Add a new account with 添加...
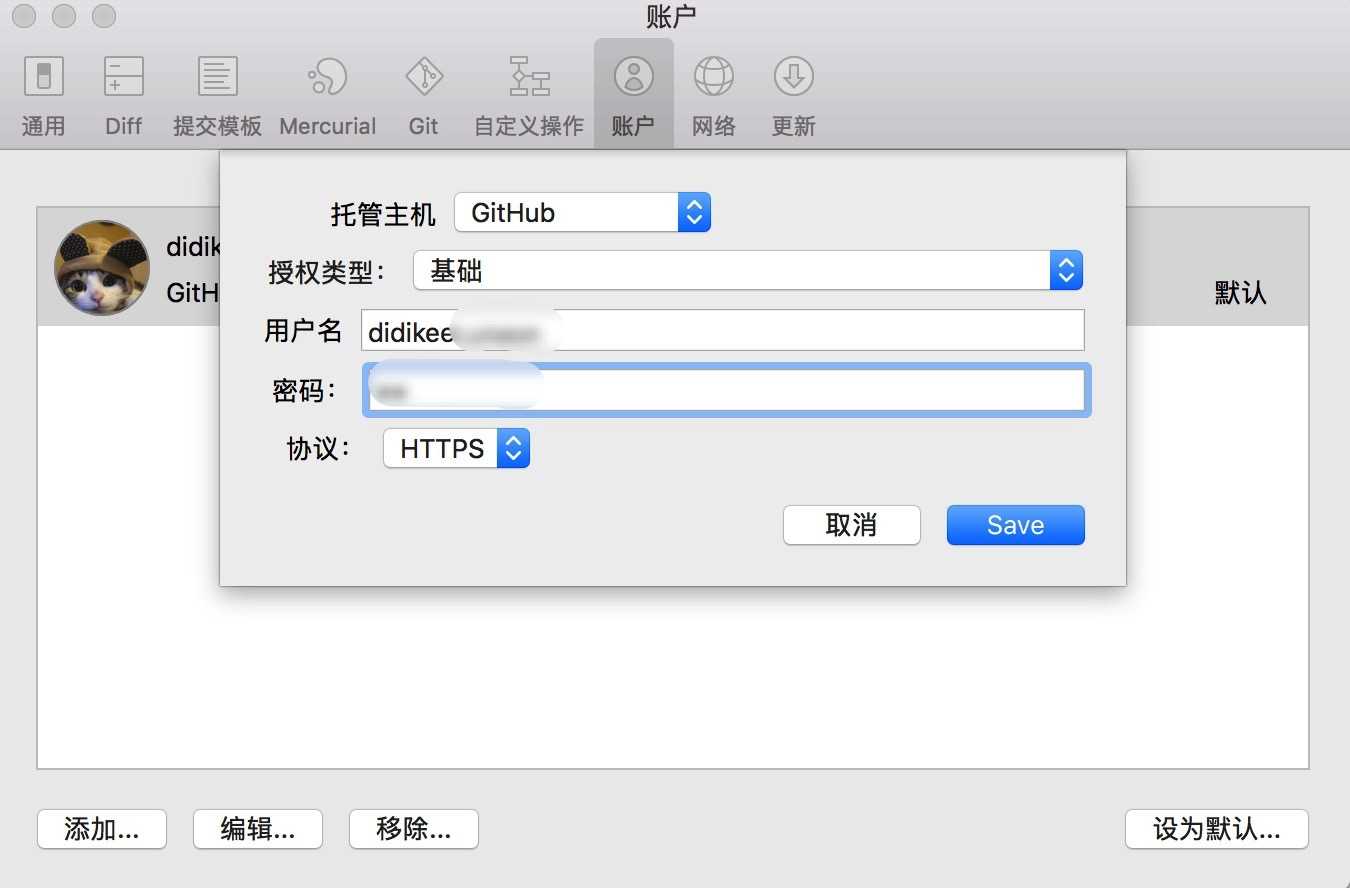Screen dimensions: 1350x888 tap(101, 829)
